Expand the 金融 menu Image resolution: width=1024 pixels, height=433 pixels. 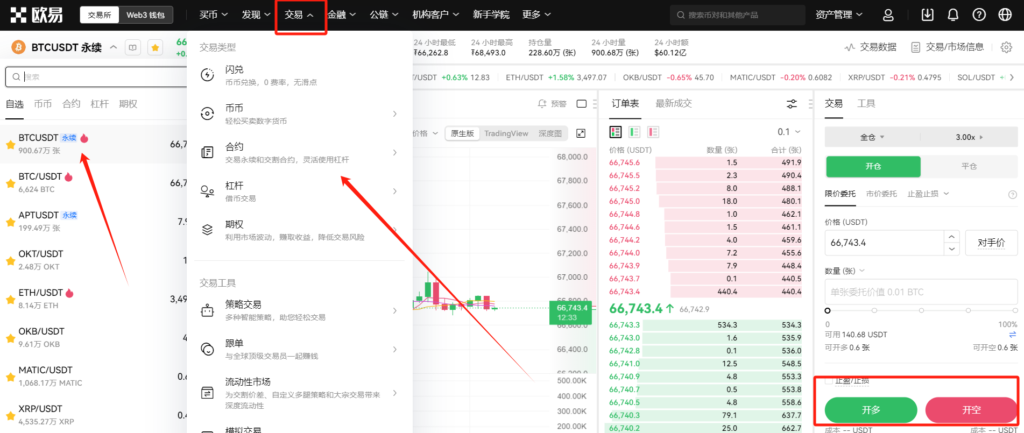pos(342,14)
